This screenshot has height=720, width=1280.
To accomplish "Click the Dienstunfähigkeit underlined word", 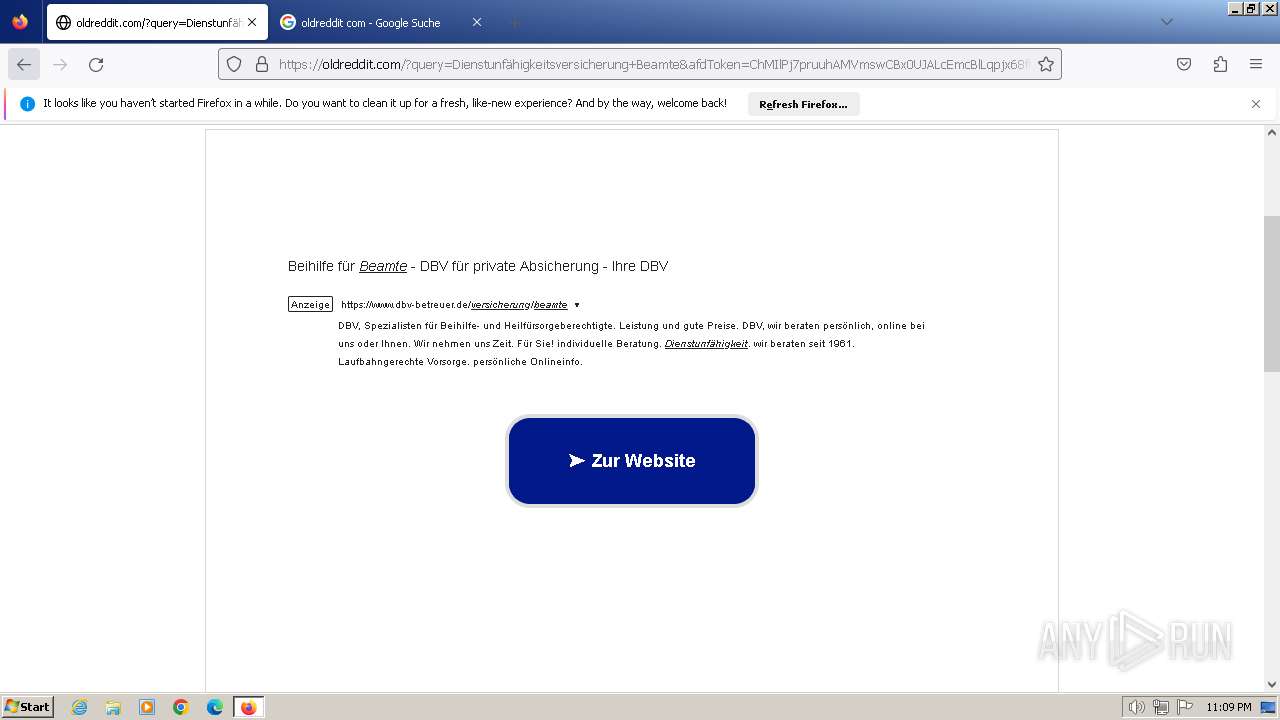I will [x=706, y=344].
